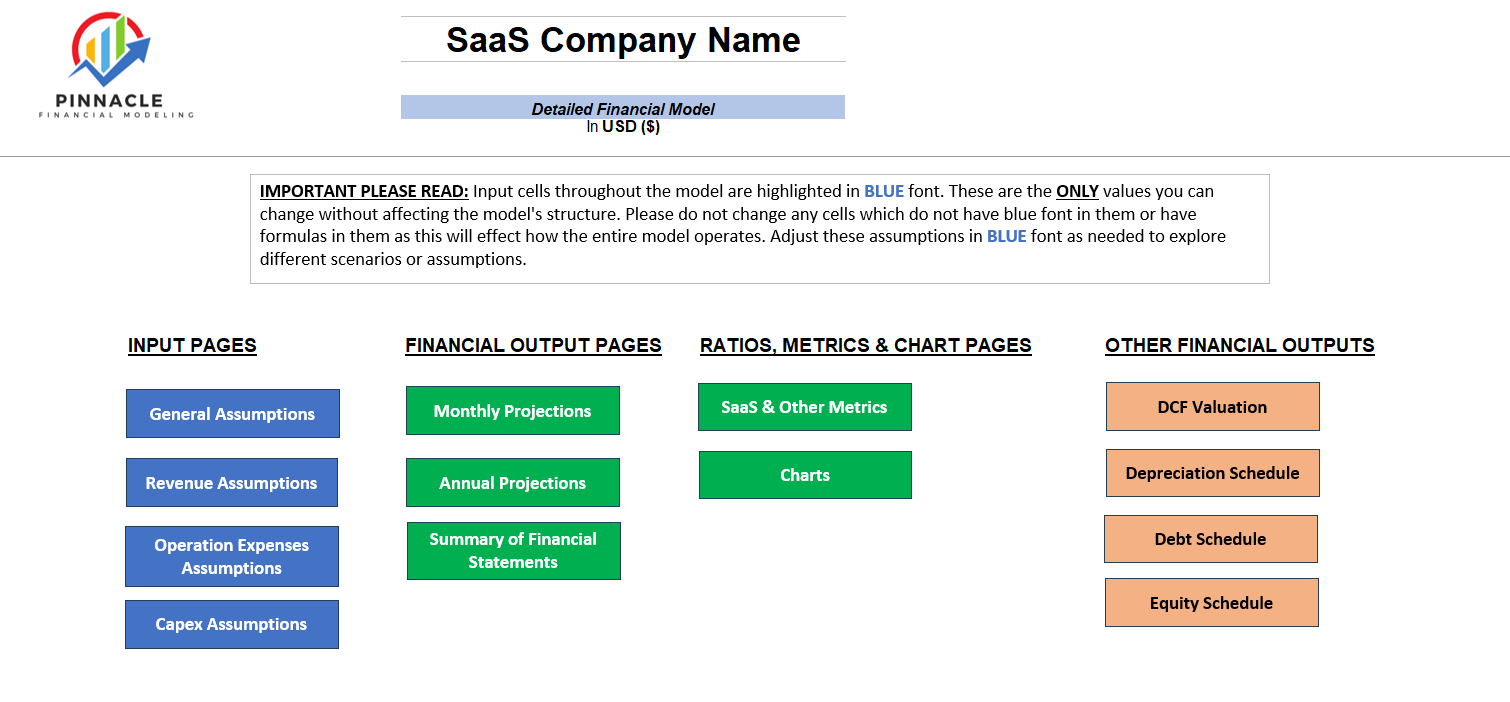Open the General Assumptions page
Image resolution: width=1510 pixels, height=702 pixels.
coord(232,413)
